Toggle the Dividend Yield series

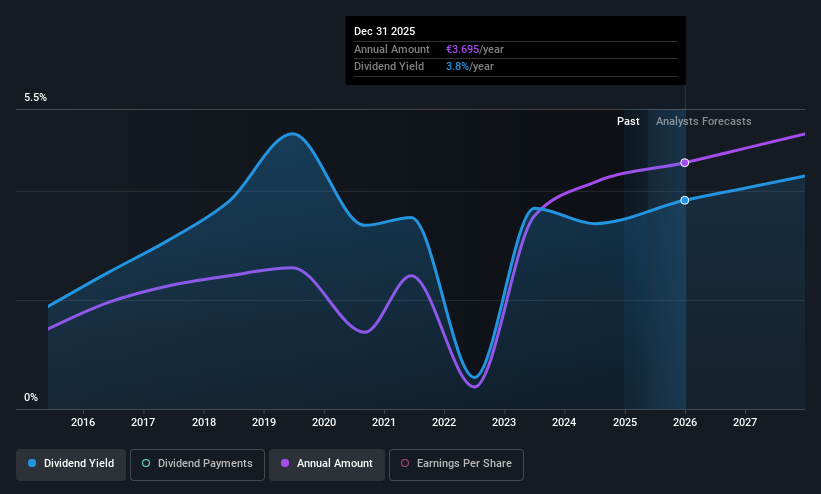(71, 464)
